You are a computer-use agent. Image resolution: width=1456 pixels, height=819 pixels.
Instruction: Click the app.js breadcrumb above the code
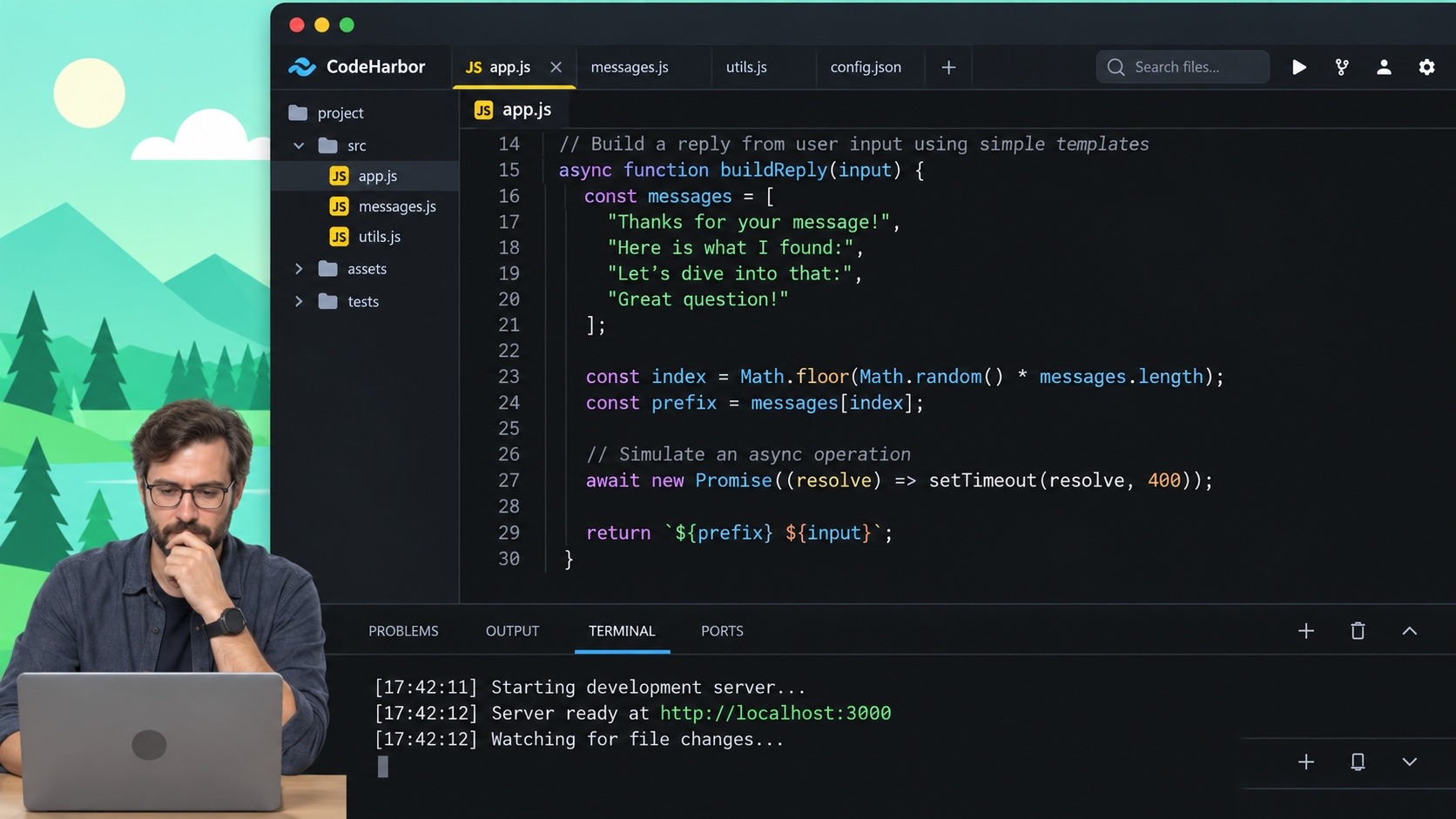(513, 110)
